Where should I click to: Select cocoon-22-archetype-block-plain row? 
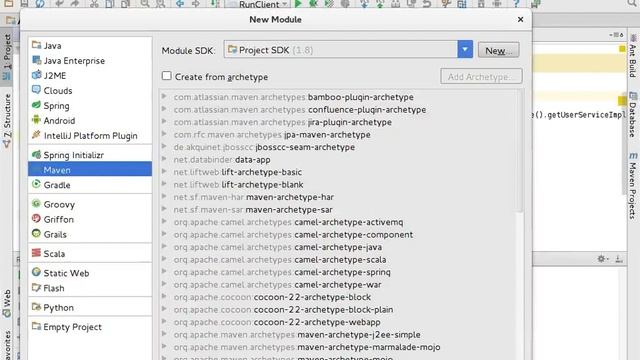[x=338, y=309]
